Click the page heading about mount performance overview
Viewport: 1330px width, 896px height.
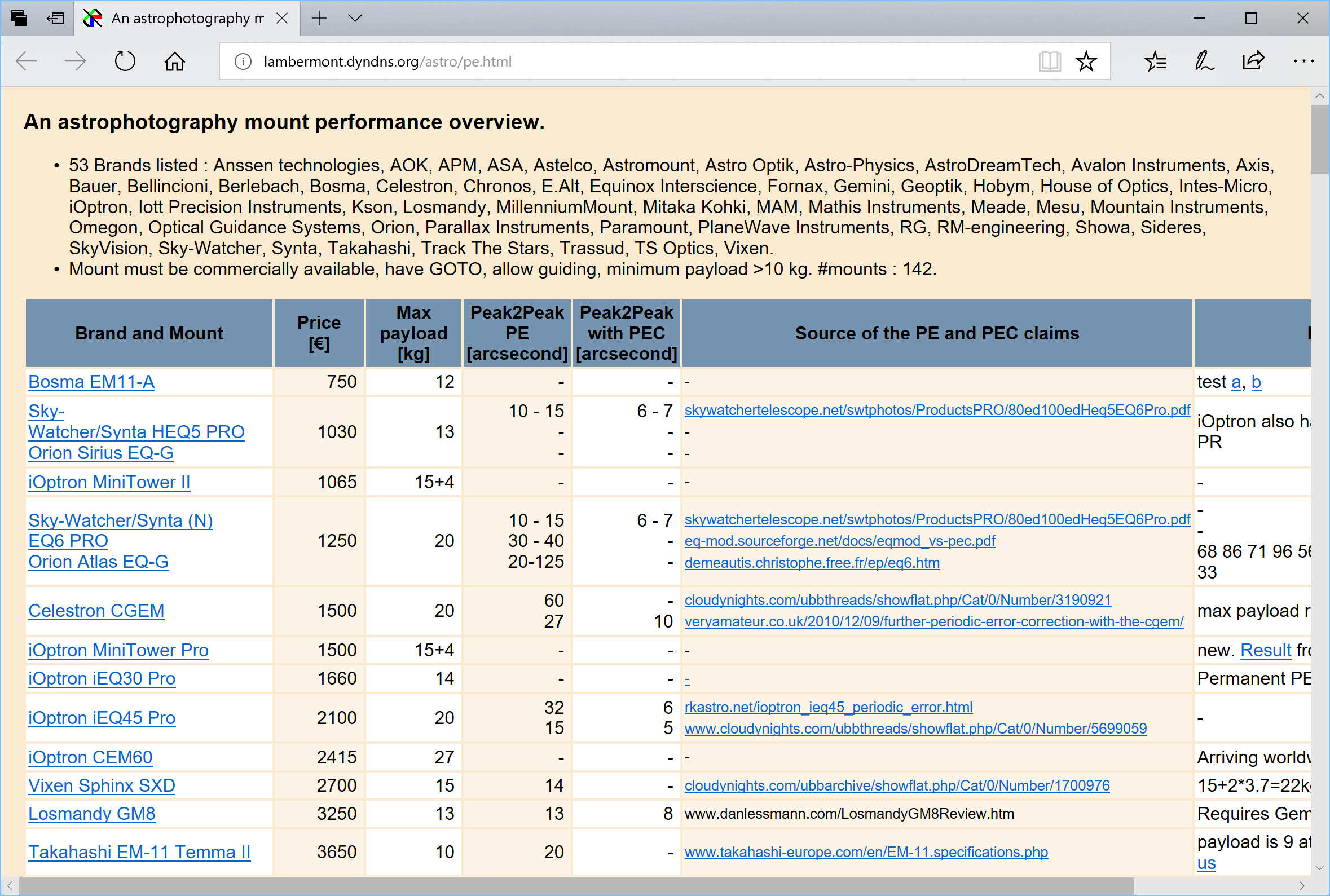[284, 122]
